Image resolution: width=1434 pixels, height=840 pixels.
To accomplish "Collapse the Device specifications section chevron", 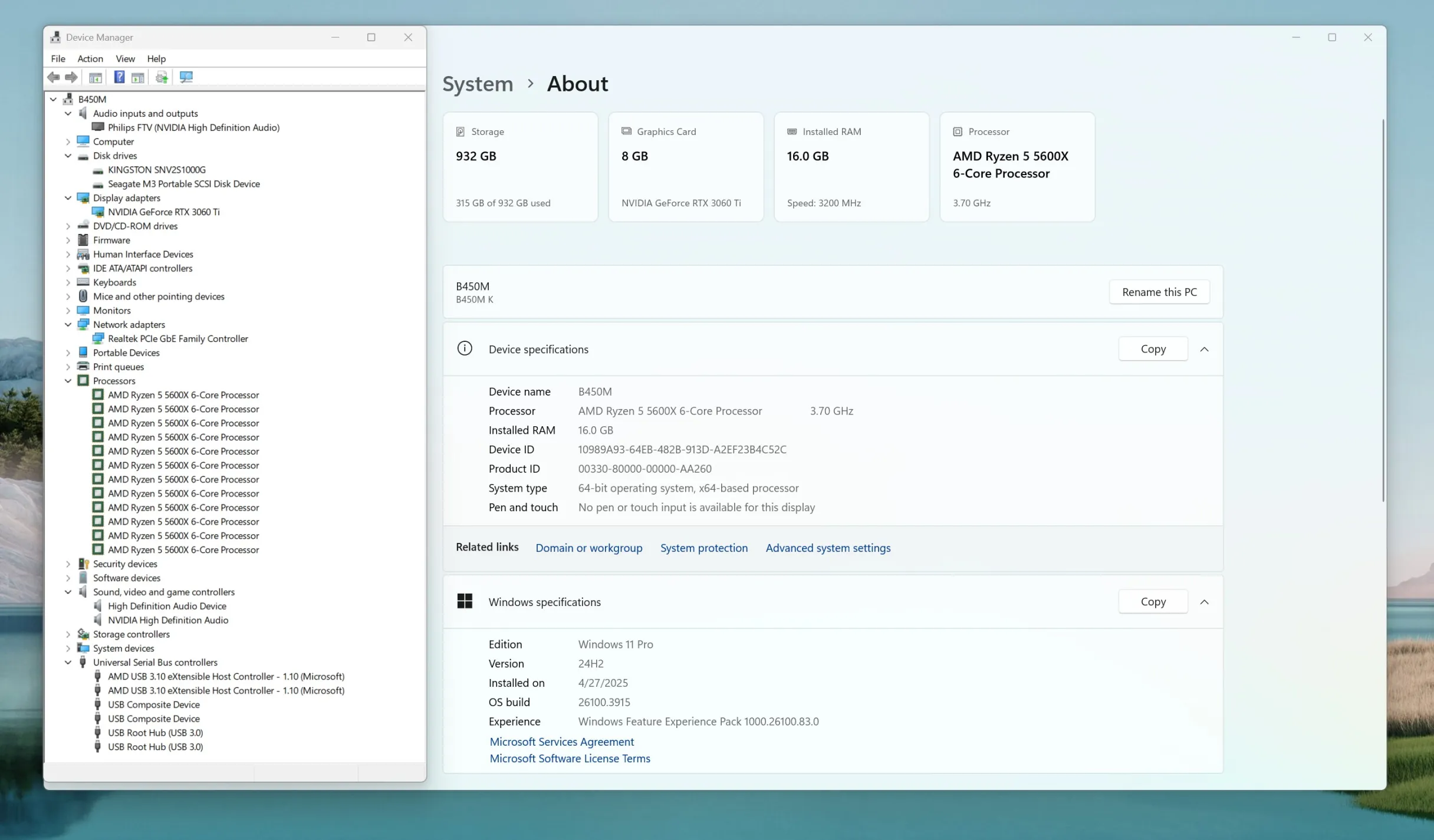I will click(x=1204, y=349).
